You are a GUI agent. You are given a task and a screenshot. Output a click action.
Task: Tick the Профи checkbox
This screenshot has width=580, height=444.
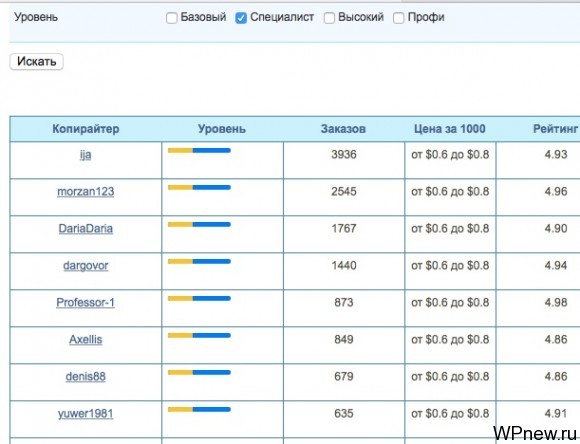(398, 18)
